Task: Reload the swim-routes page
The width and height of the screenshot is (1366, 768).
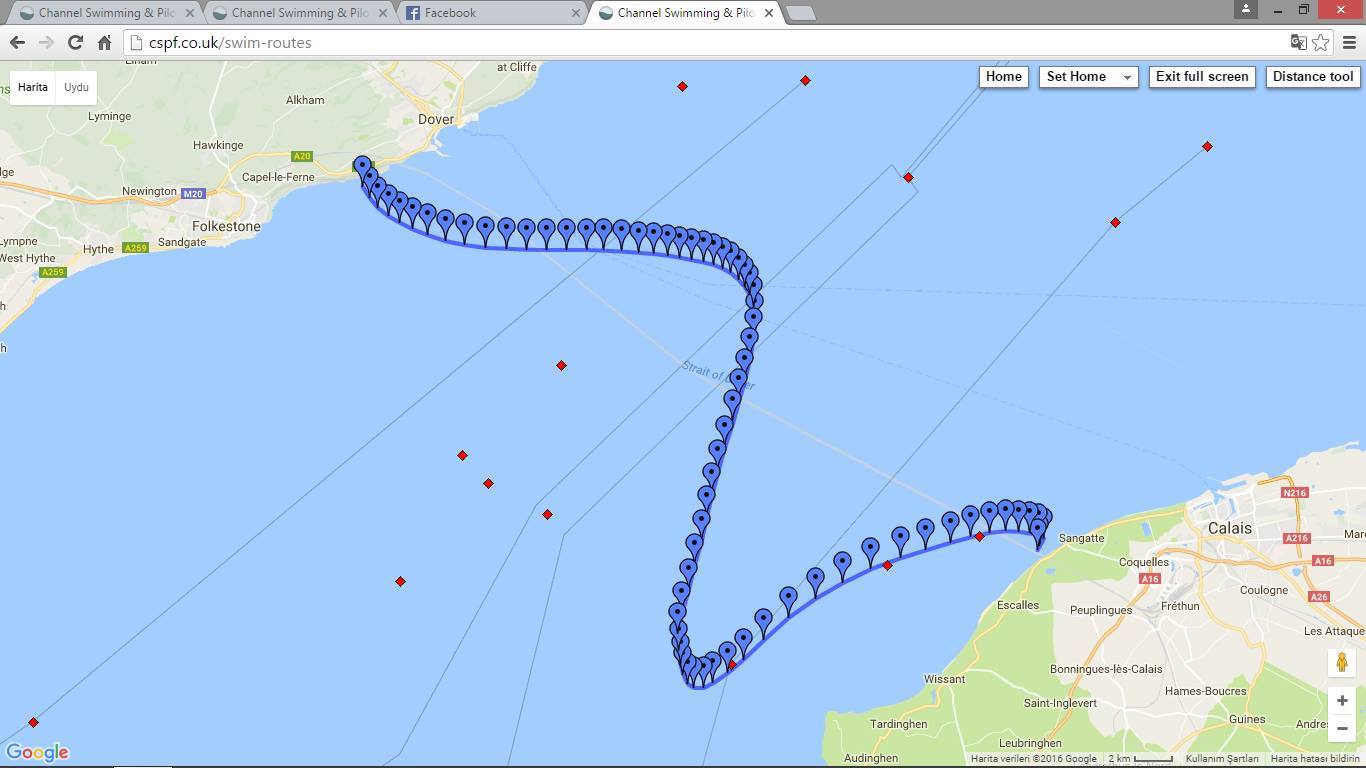Action: coord(75,42)
